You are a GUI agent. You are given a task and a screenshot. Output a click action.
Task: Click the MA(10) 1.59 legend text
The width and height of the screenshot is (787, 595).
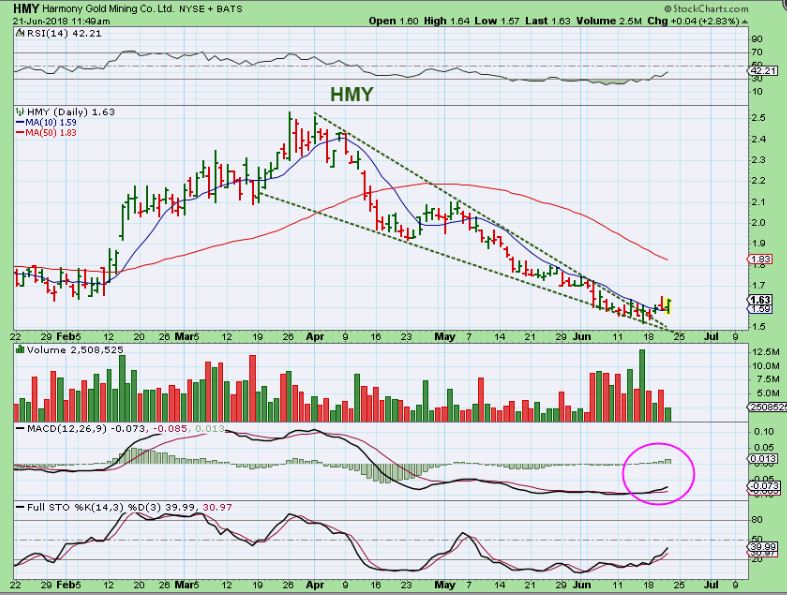pos(51,123)
